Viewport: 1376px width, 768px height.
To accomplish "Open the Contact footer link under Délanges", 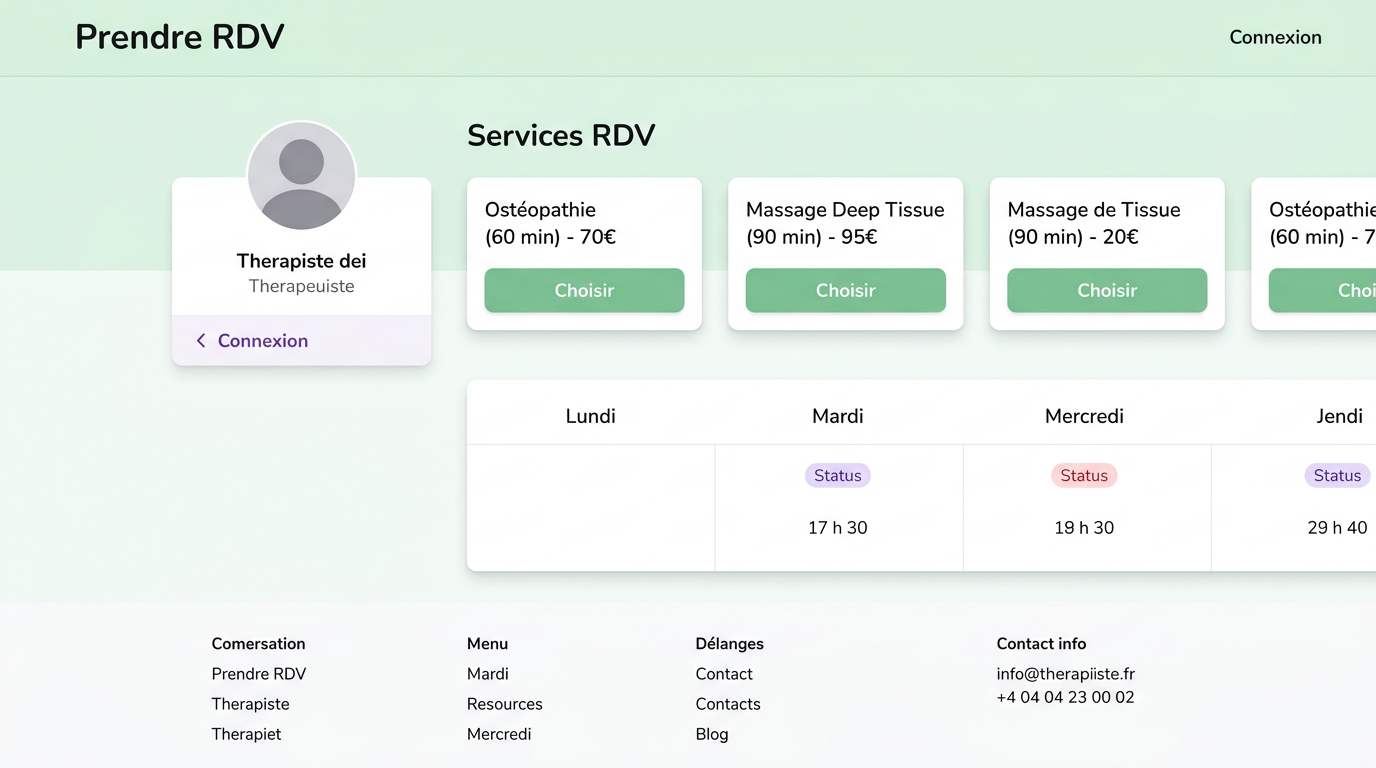I will (x=724, y=674).
